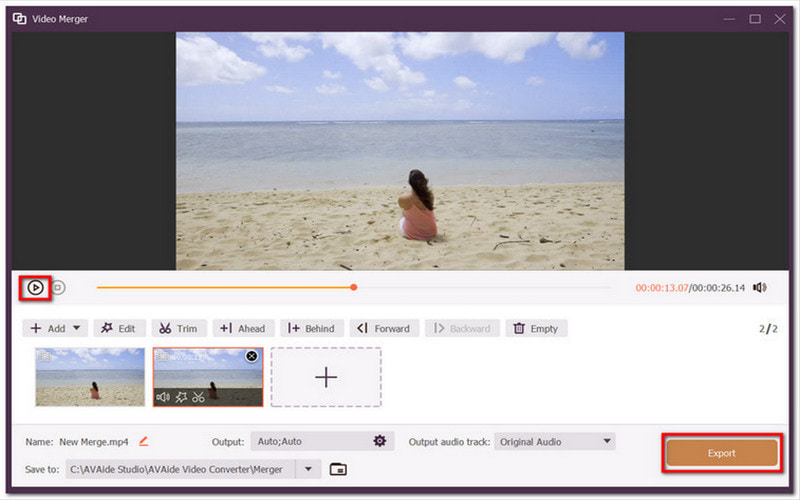Remove the second clip with its X icon

252,356
